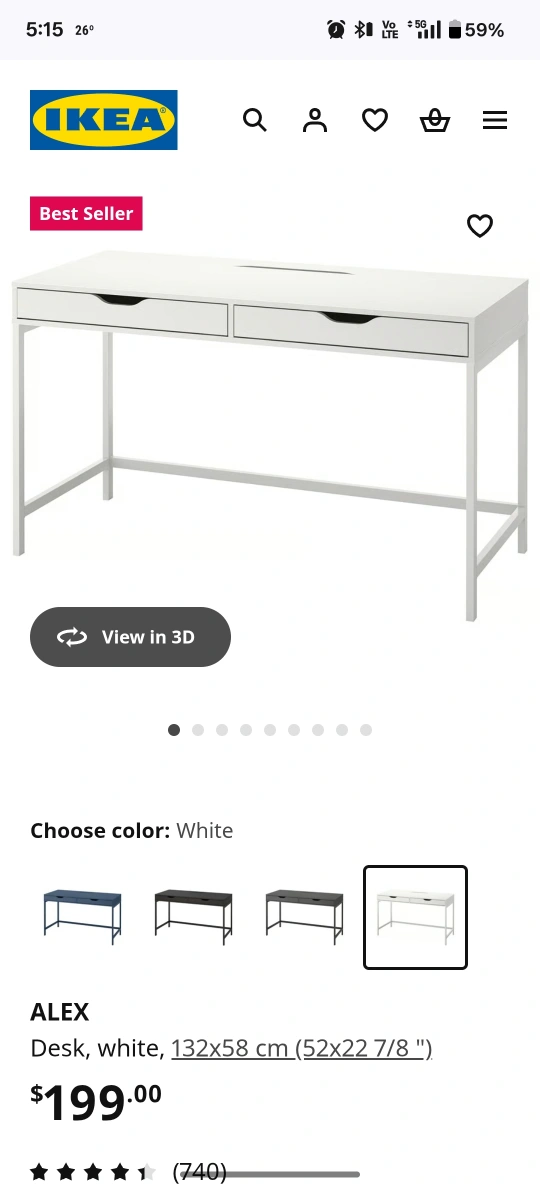
Task: Open favorites heart in header
Action: (x=375, y=120)
